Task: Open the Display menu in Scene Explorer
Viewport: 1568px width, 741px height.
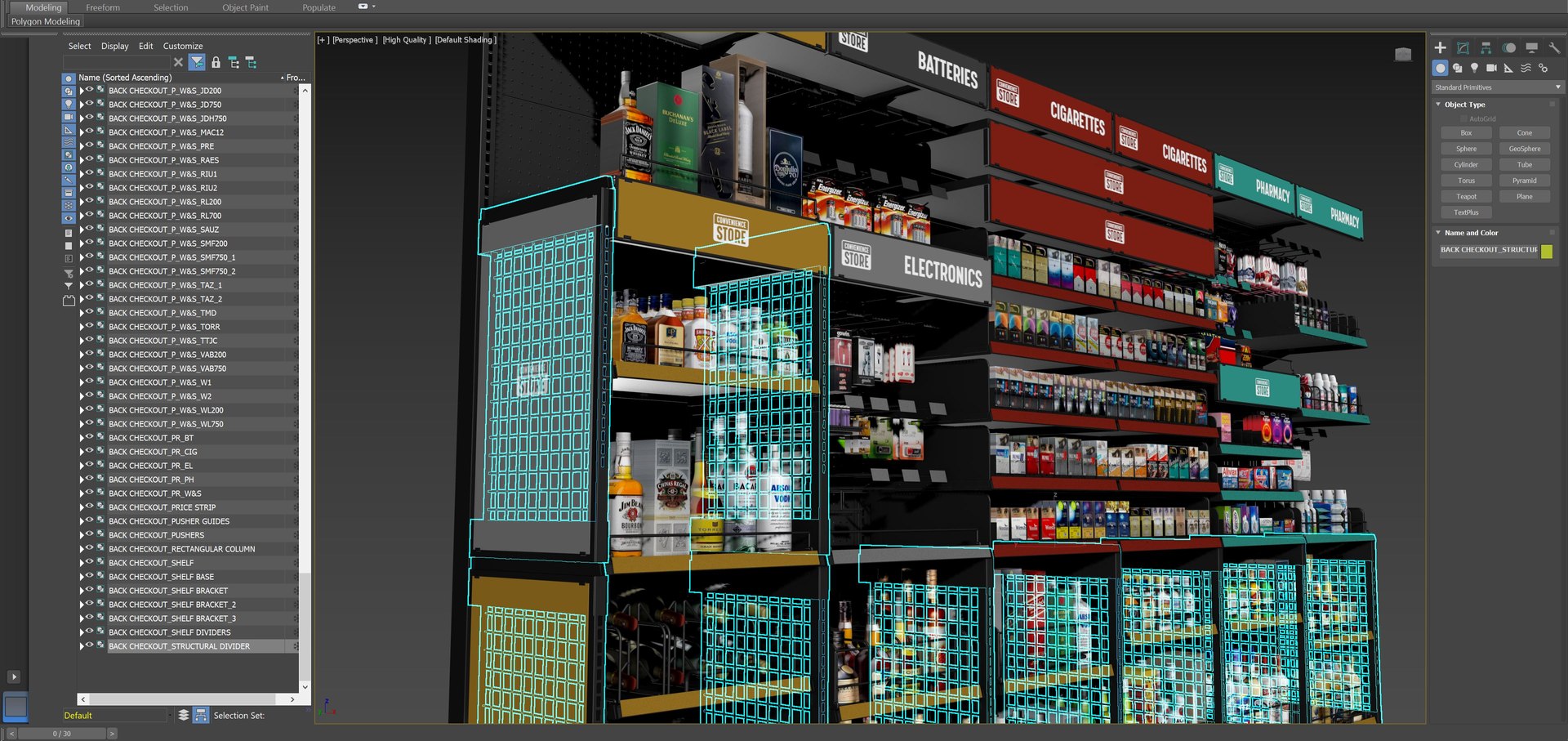Action: 114,46
